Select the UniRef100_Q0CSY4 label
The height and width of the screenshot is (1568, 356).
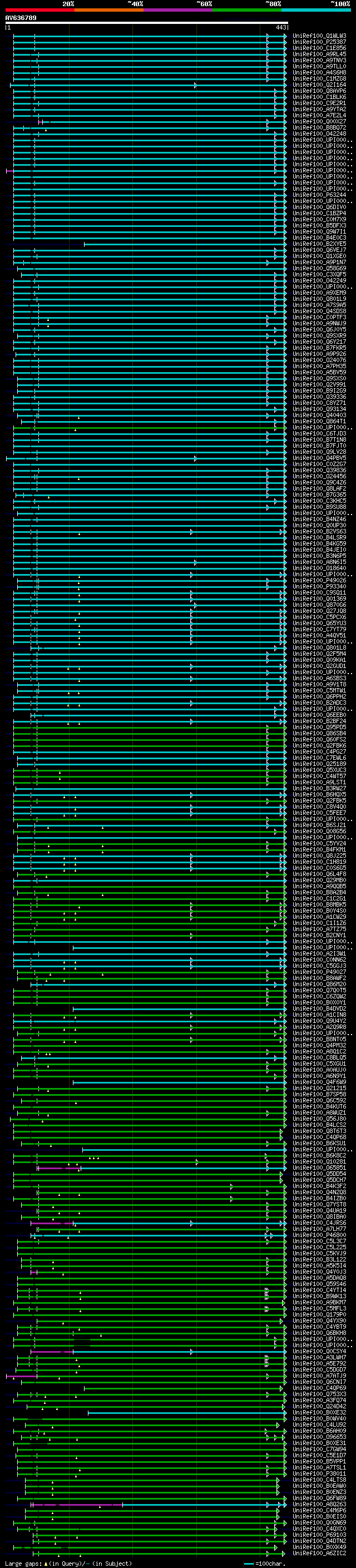tap(319, 1351)
